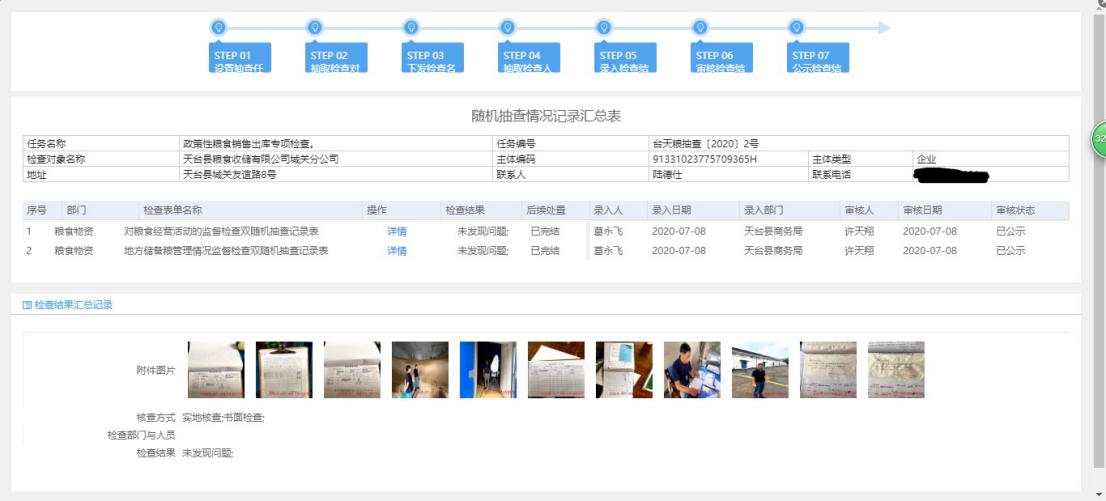Click the STEP 07 circle marker icon
Image resolution: width=1106 pixels, height=501 pixels.
[796, 28]
